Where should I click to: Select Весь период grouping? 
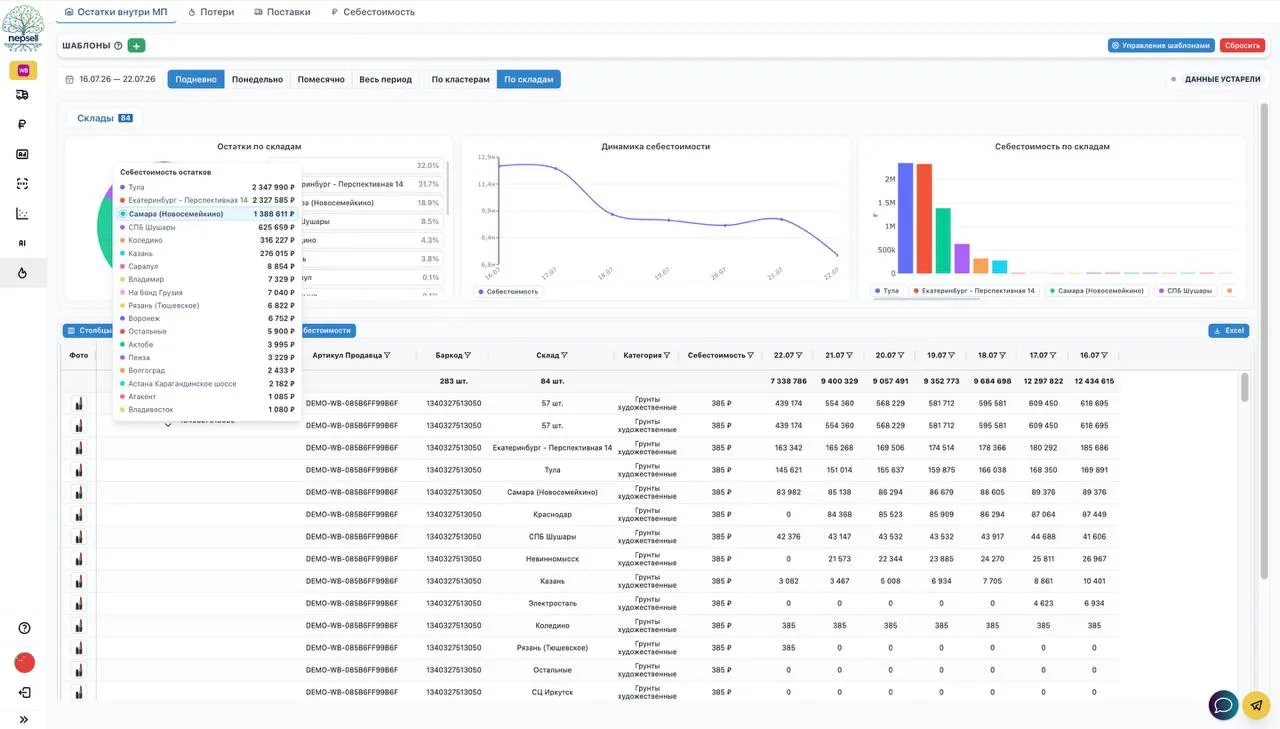(385, 79)
